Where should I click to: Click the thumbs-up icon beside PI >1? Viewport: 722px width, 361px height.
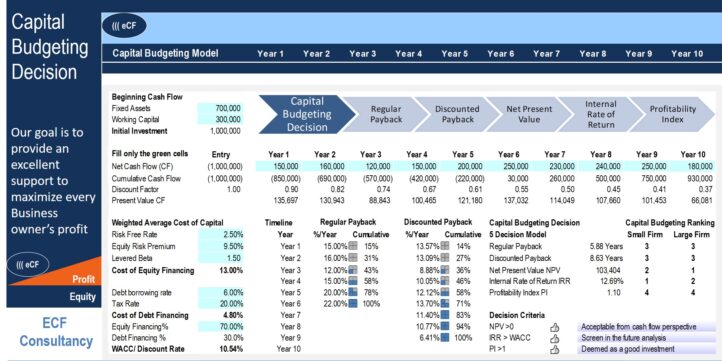click(x=554, y=349)
